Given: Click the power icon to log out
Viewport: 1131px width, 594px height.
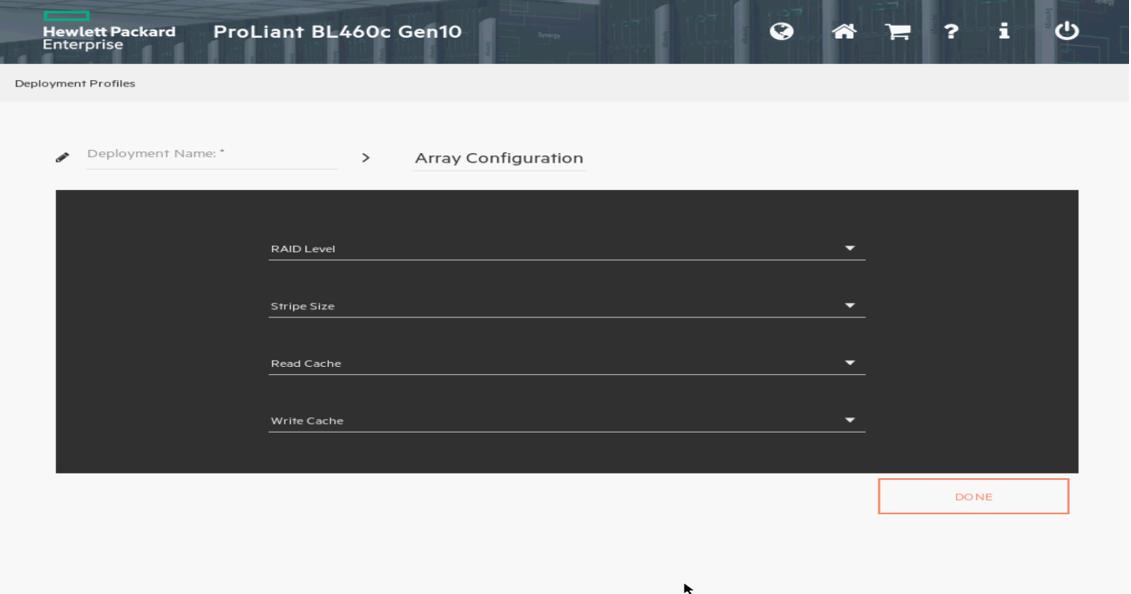Looking at the screenshot, I should tap(1067, 31).
